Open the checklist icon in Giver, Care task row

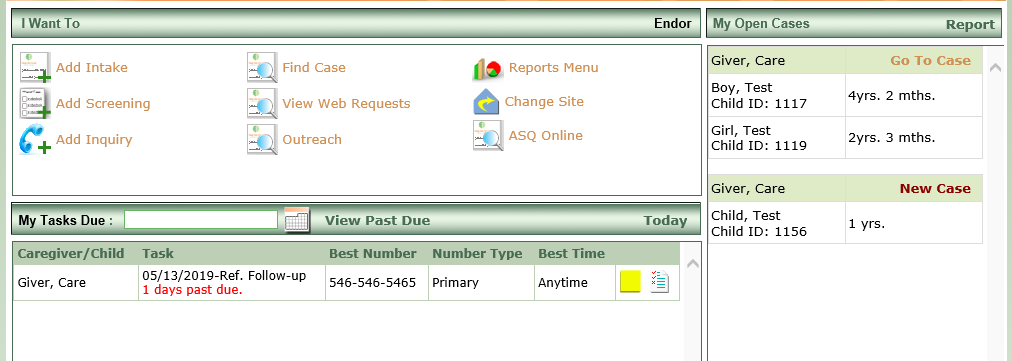point(660,282)
